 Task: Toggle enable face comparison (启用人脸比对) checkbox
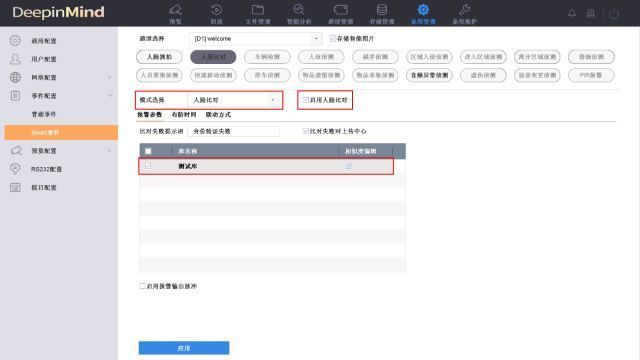click(x=305, y=100)
